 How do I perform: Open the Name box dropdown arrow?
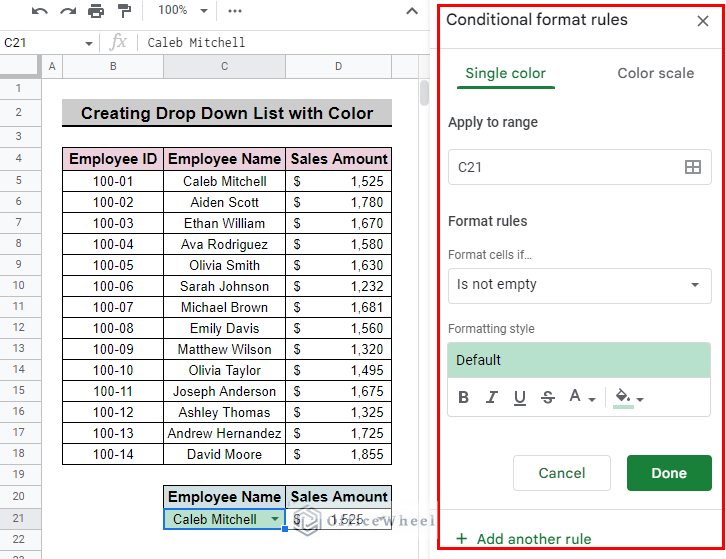point(88,44)
